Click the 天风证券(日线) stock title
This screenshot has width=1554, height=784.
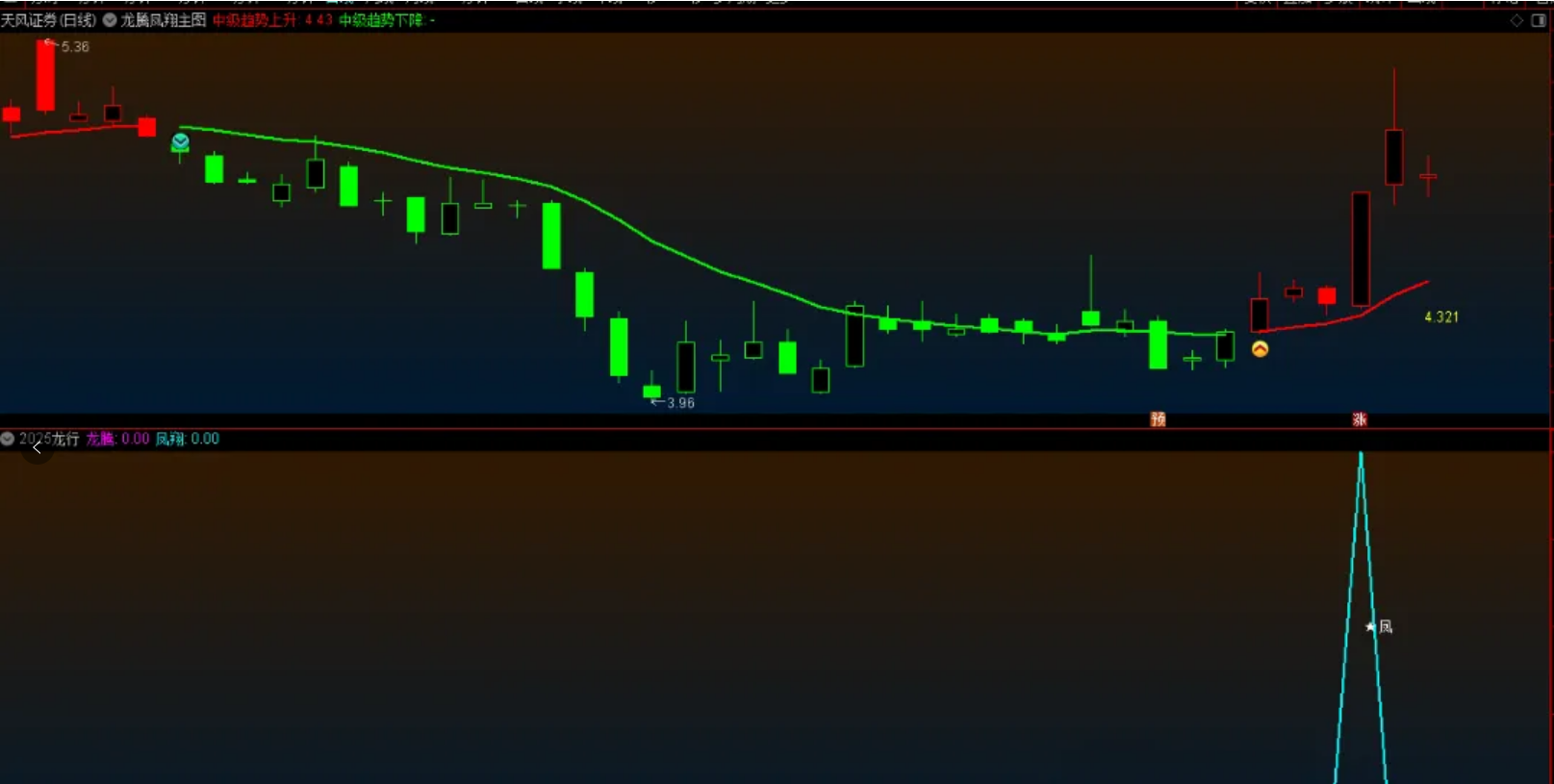(48, 20)
